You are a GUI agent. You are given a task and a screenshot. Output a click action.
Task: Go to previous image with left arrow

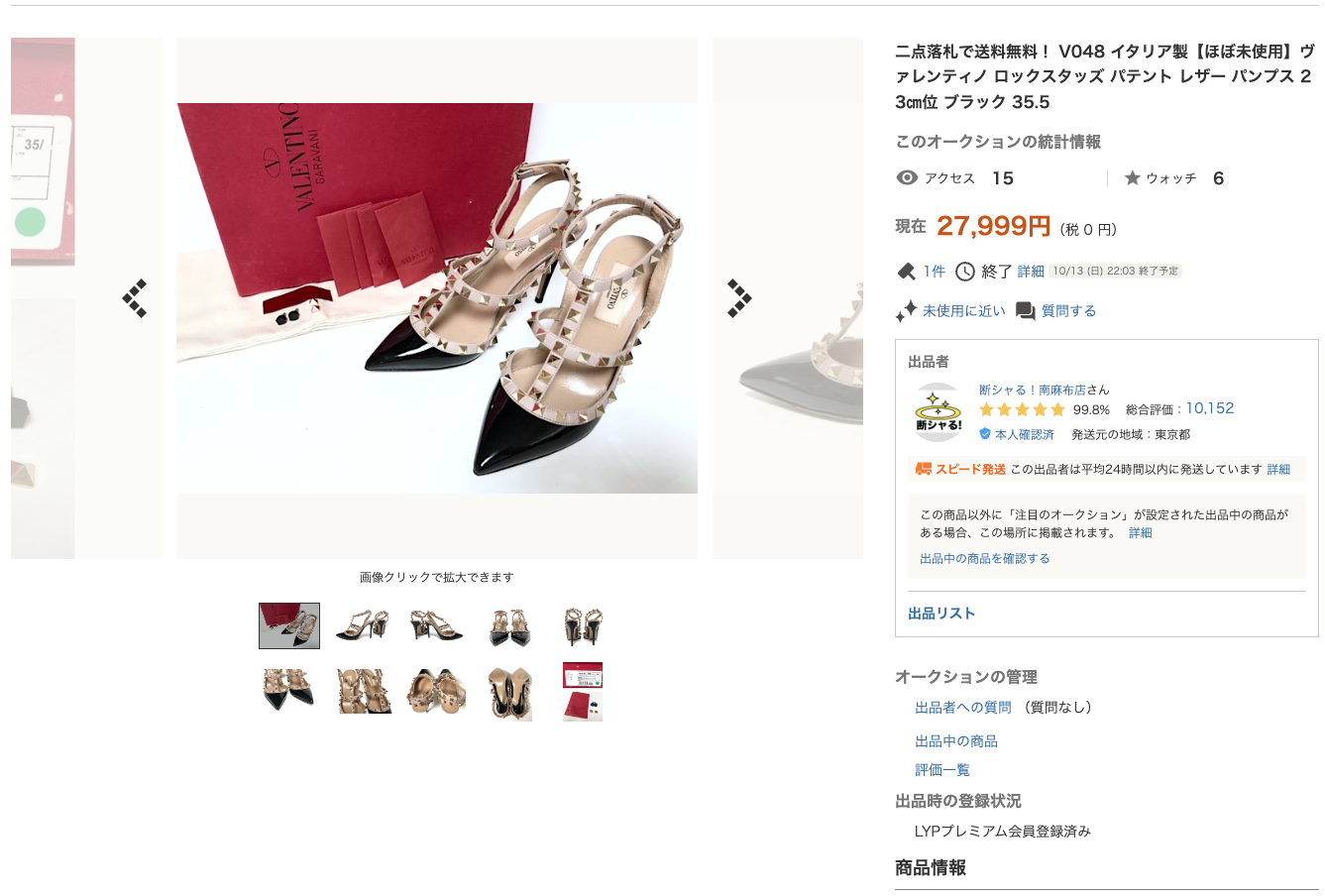tap(135, 298)
